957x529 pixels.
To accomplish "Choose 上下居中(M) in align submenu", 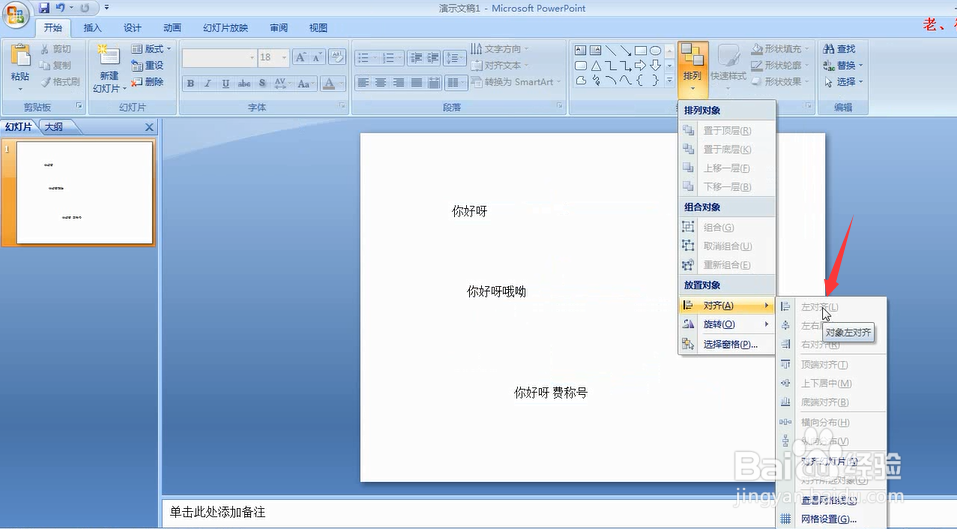I will (831, 383).
